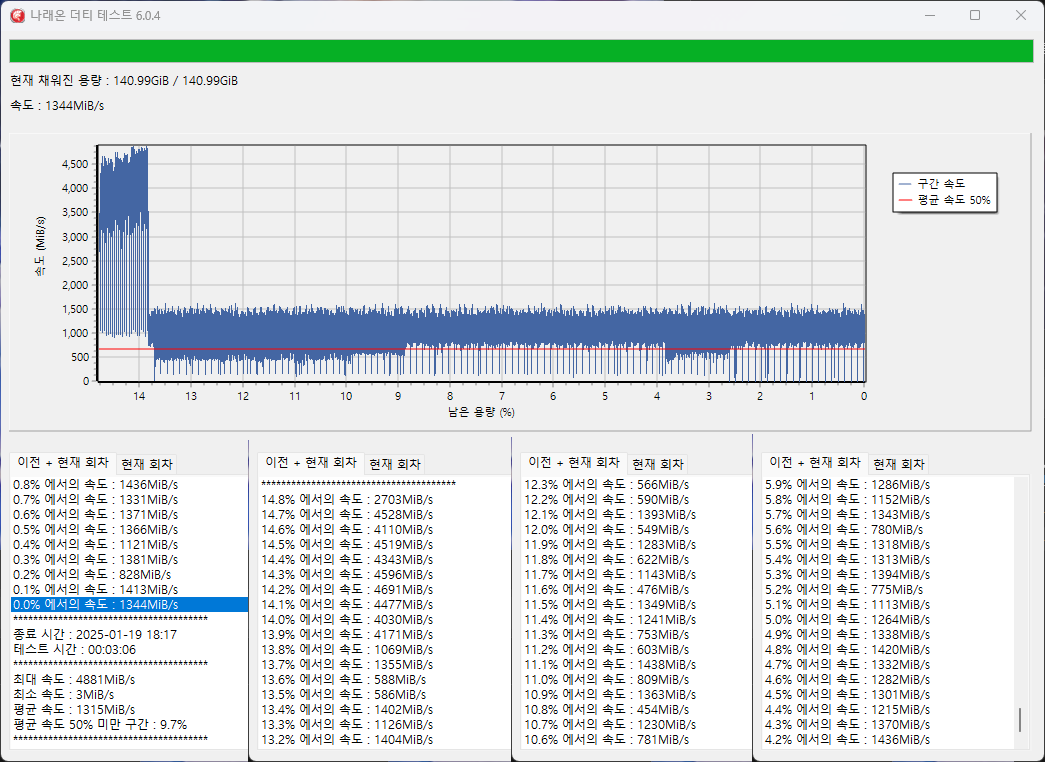Select row 12.3% 에서의 속도 : 566MiB/s

[606, 485]
